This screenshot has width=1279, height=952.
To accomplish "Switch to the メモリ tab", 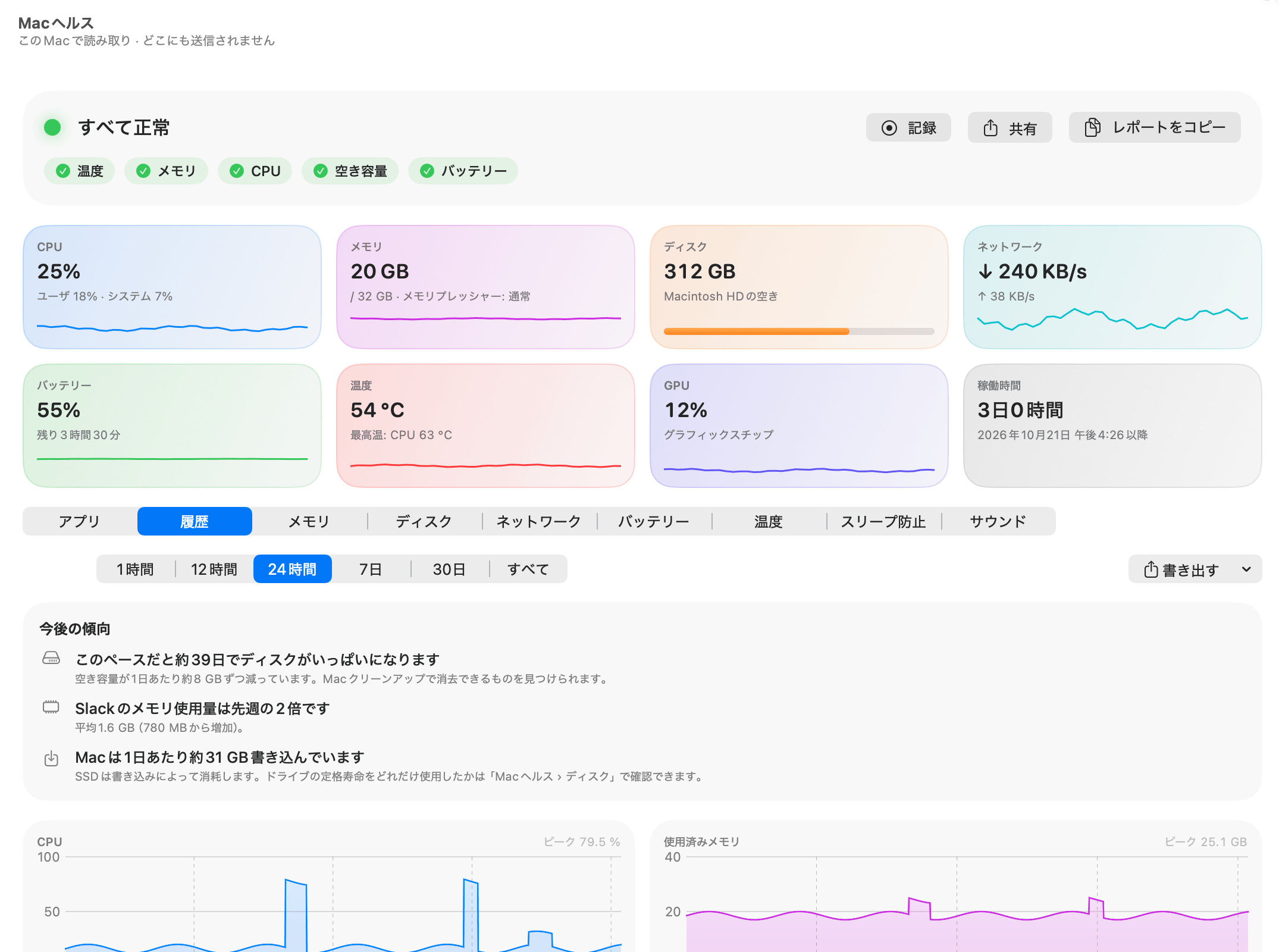I will pyautogui.click(x=309, y=521).
